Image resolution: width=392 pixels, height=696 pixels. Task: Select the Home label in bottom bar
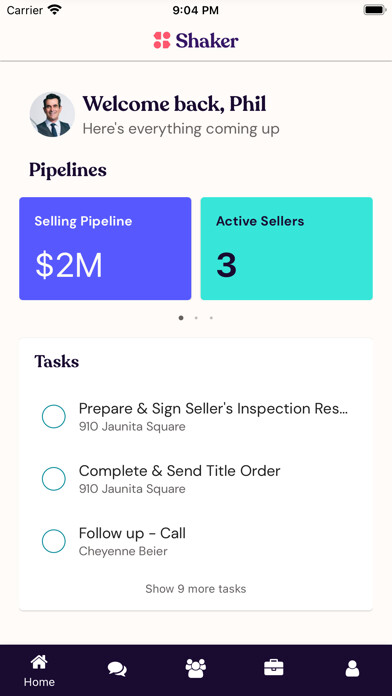tap(39, 682)
